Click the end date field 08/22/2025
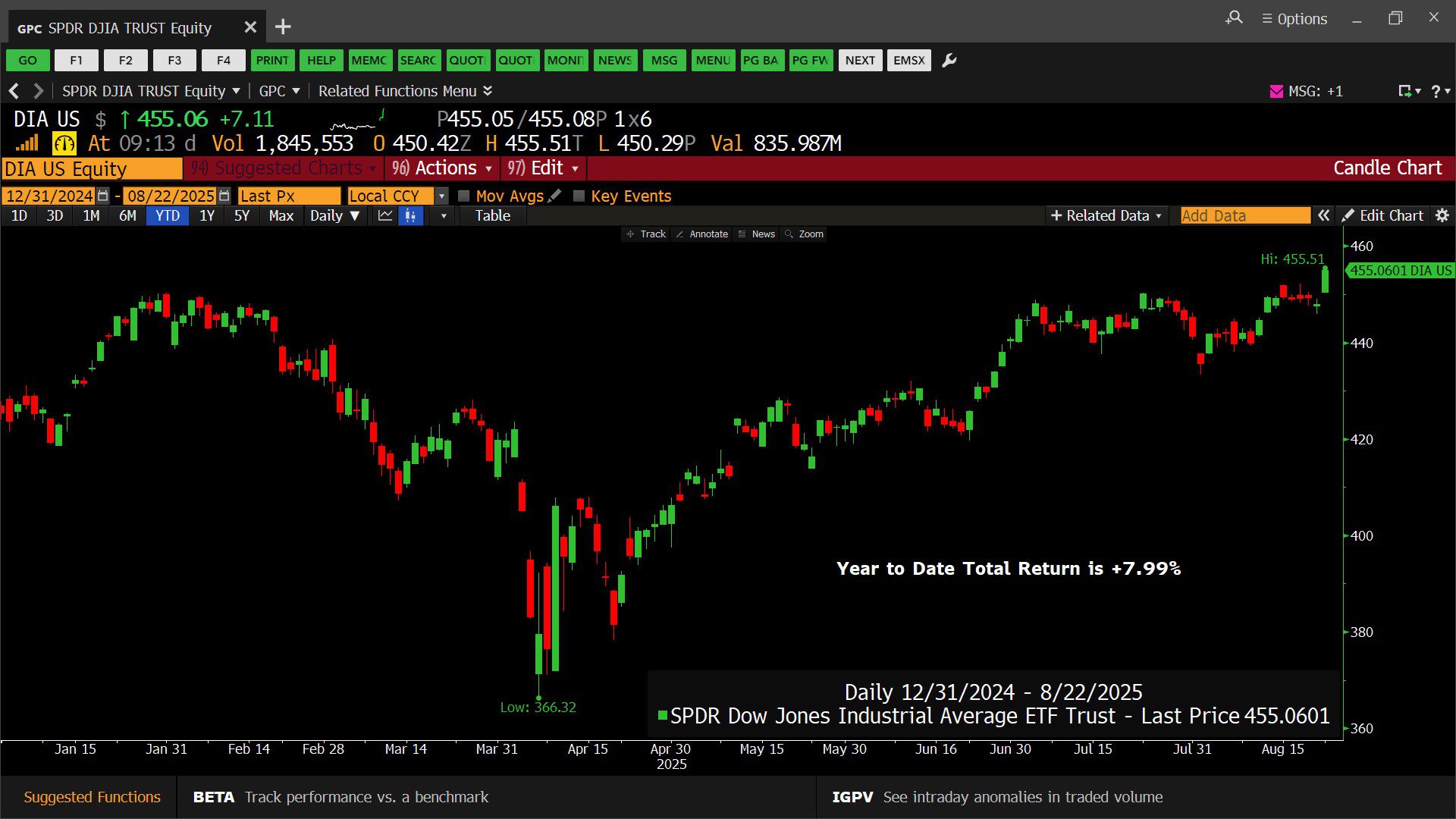This screenshot has height=819, width=1456. [170, 196]
